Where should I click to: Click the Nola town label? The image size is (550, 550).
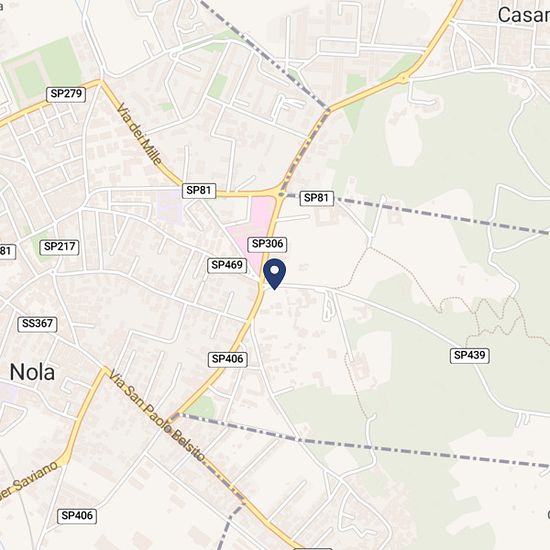[32, 372]
